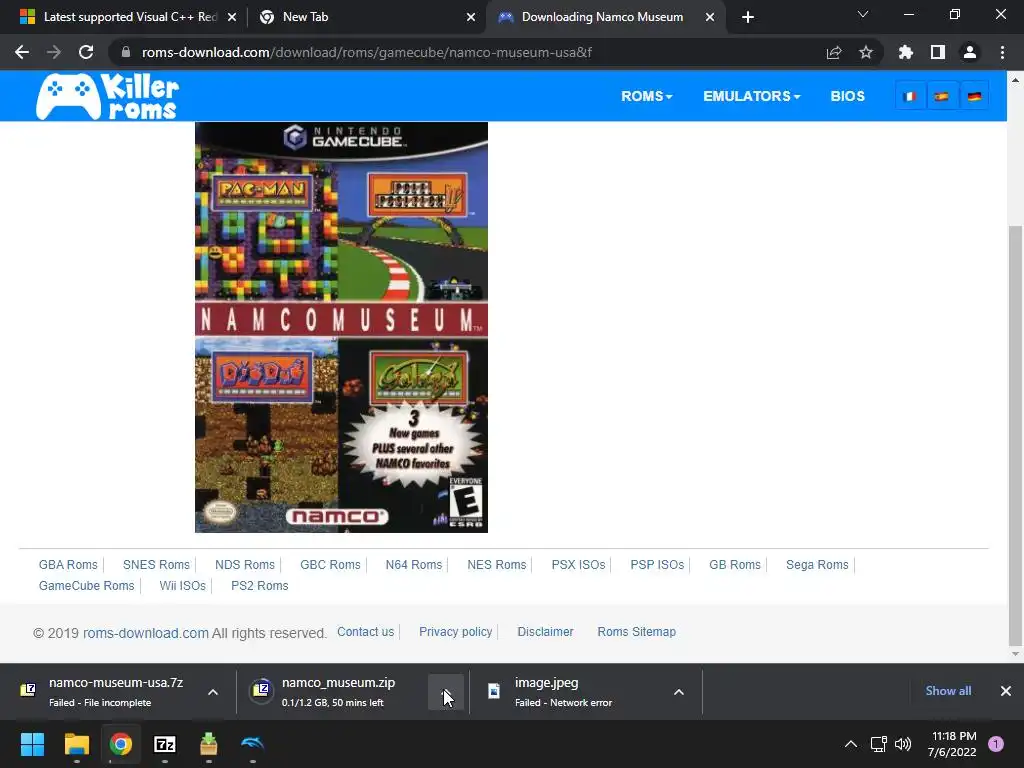The image size is (1024, 768).
Task: Show hidden system tray icons
Action: 851,744
